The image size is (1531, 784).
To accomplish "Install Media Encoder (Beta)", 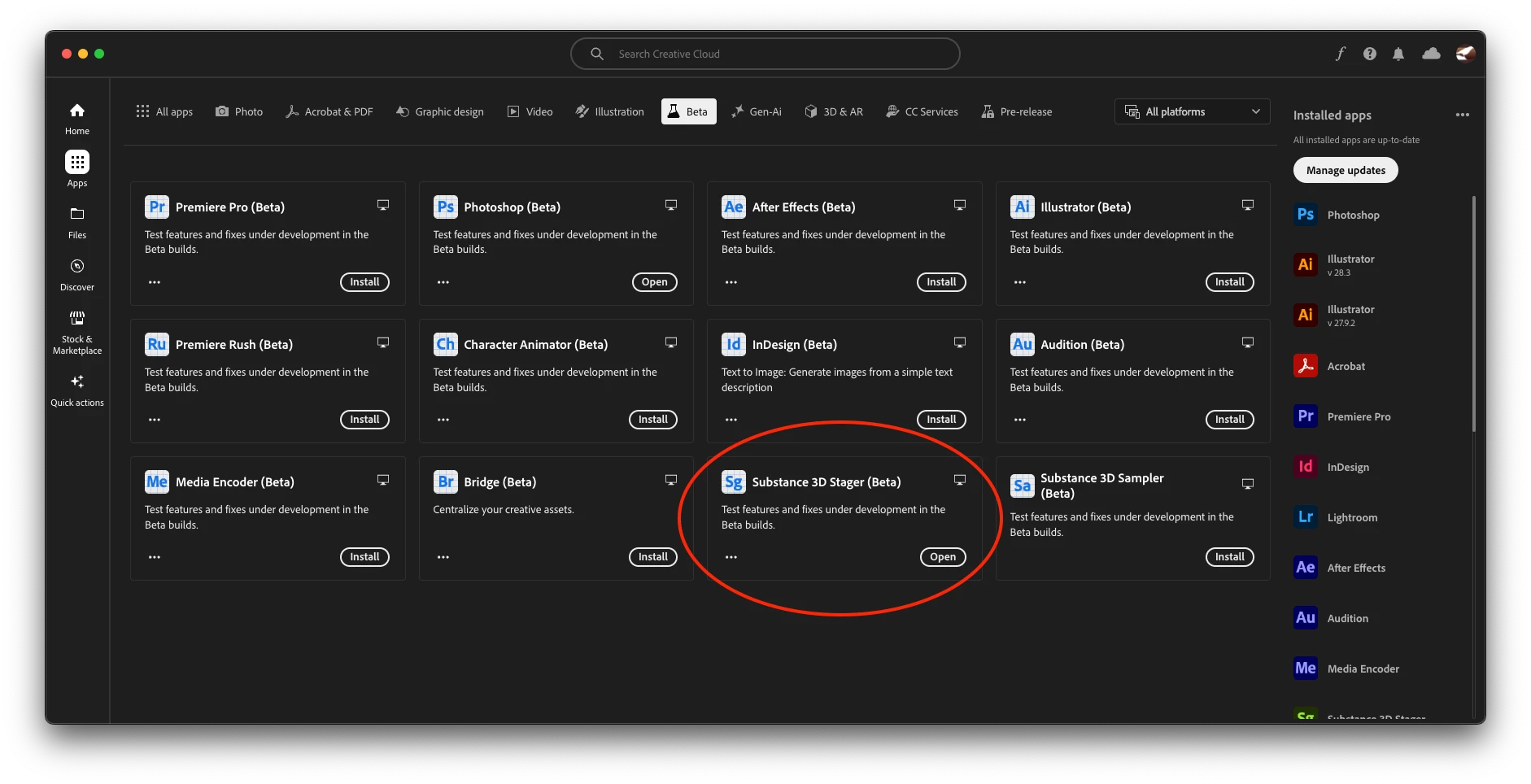I will coord(364,557).
